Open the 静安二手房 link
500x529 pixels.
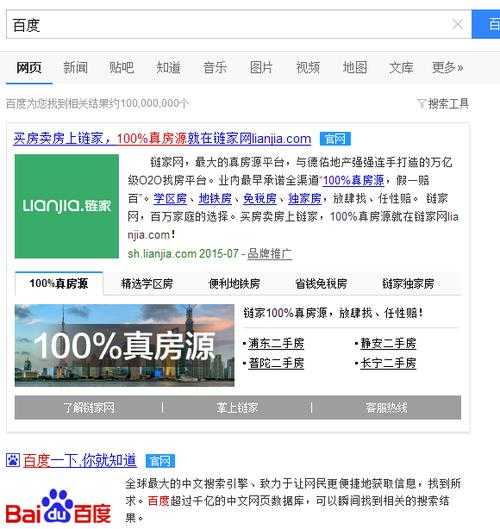pos(388,343)
